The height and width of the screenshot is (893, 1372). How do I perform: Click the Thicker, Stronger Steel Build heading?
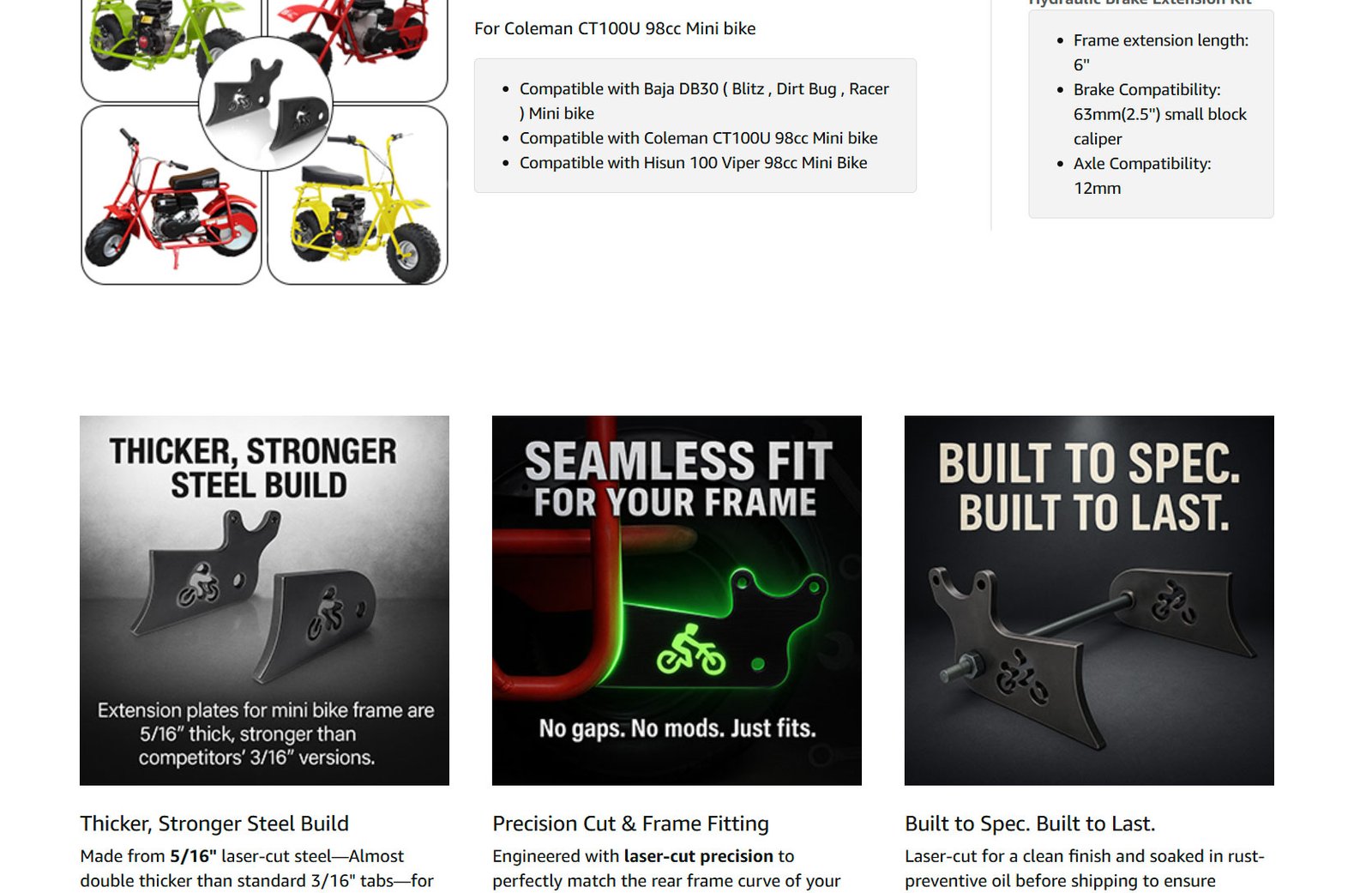214,824
